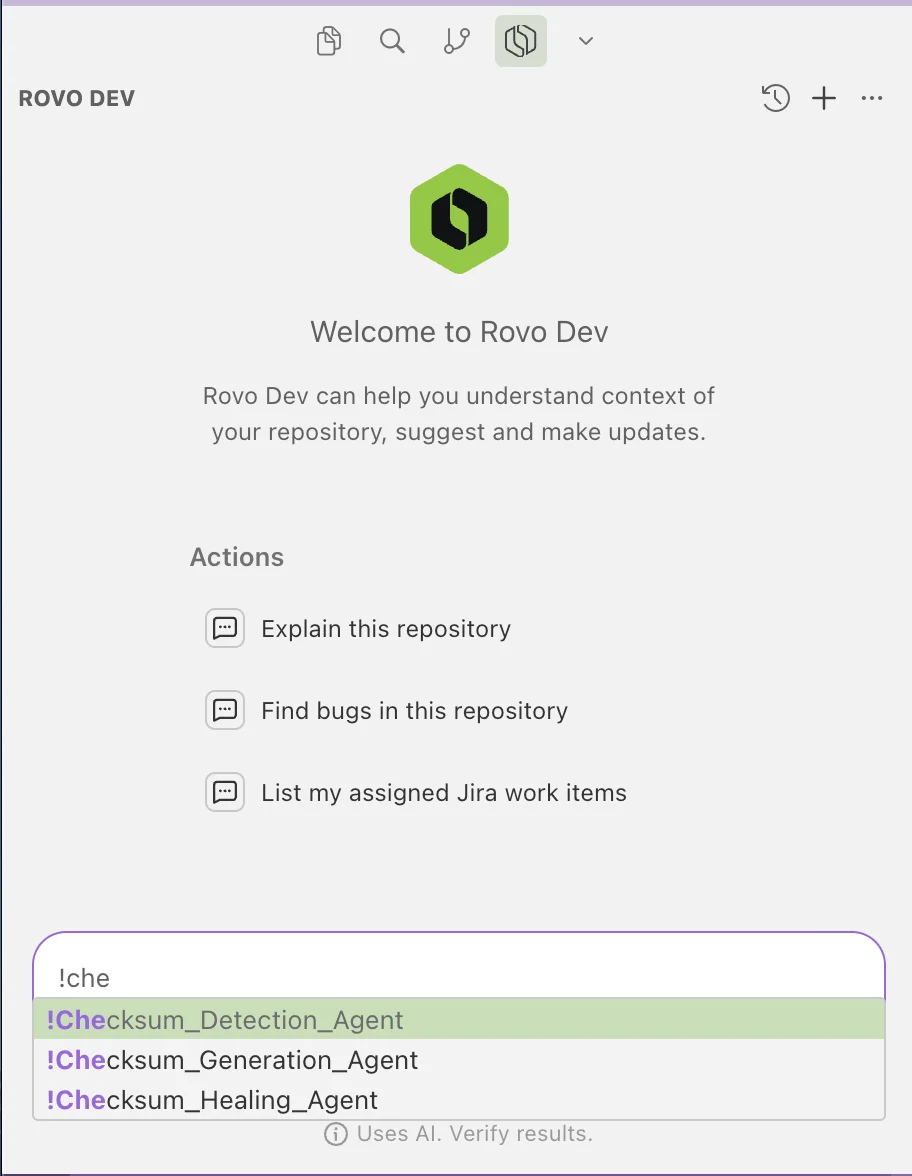This screenshot has height=1176, width=912.
Task: Click the Explain this repository chat icon
Action: tap(225, 628)
